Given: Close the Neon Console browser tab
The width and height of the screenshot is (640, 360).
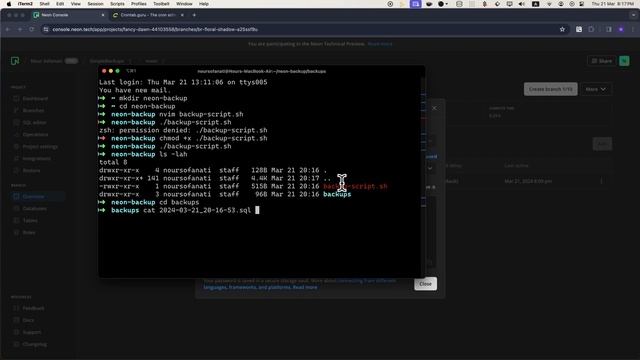Looking at the screenshot, I should [x=103, y=15].
